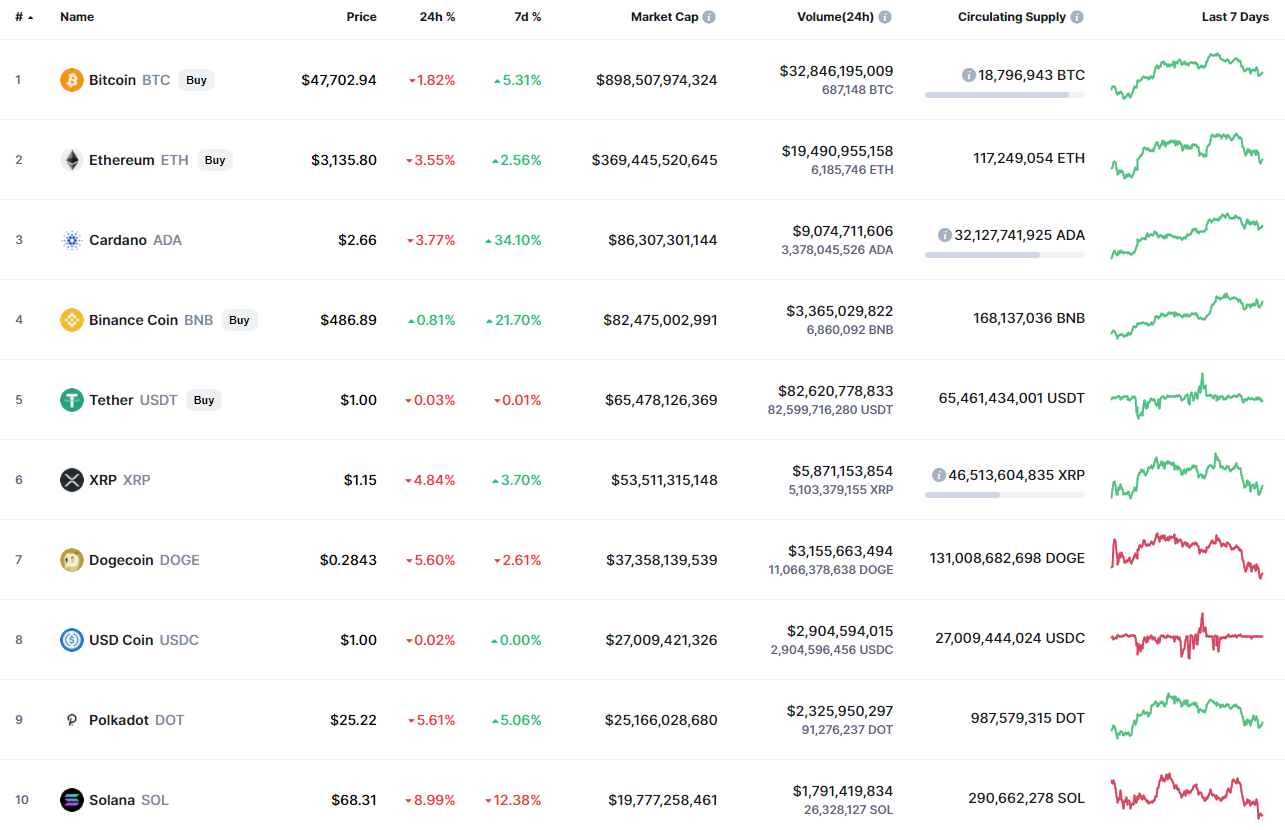Open Dogecoin's red 7-day sparkline chart
The width and height of the screenshot is (1285, 830).
point(1187,555)
